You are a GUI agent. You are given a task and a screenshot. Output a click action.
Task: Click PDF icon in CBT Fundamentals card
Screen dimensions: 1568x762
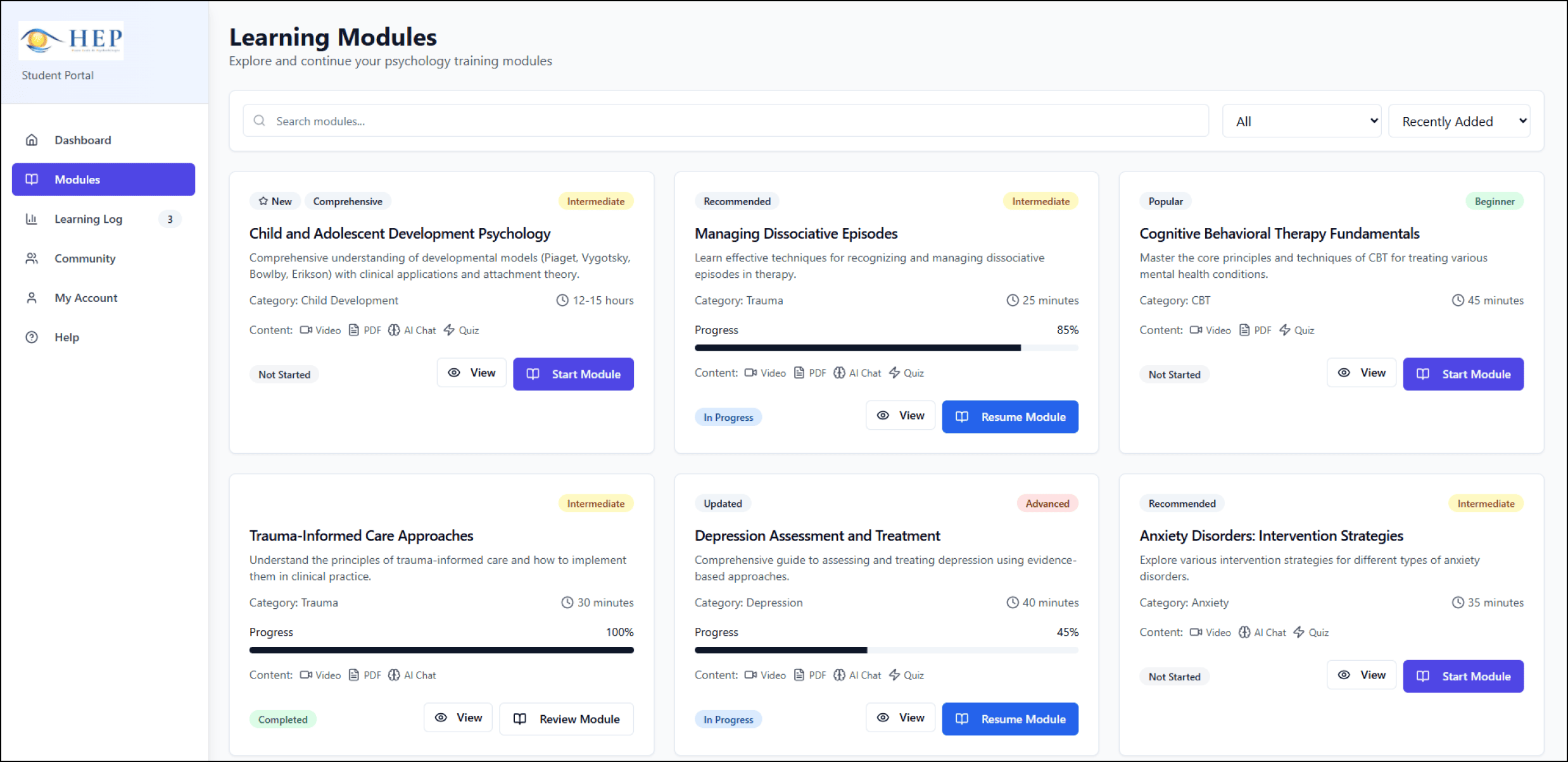pos(1244,330)
